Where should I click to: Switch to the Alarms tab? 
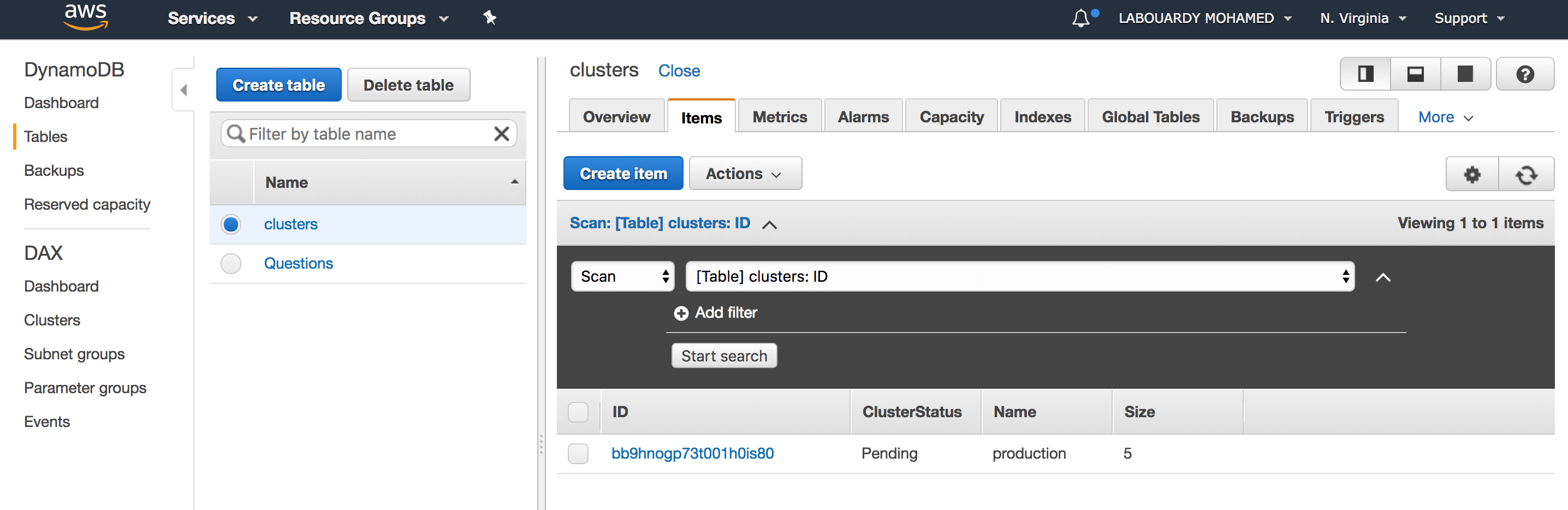(x=863, y=116)
